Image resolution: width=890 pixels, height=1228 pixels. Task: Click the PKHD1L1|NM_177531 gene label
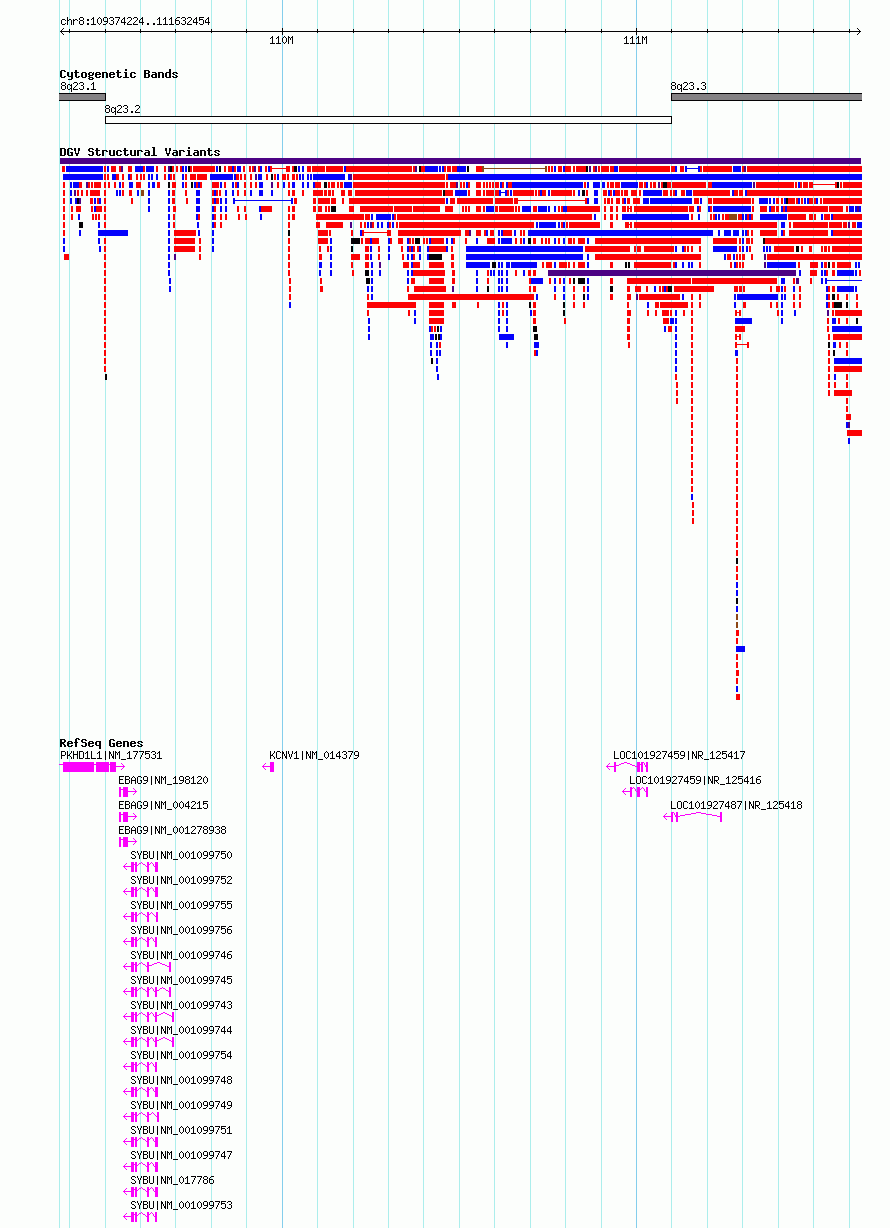(x=111, y=755)
